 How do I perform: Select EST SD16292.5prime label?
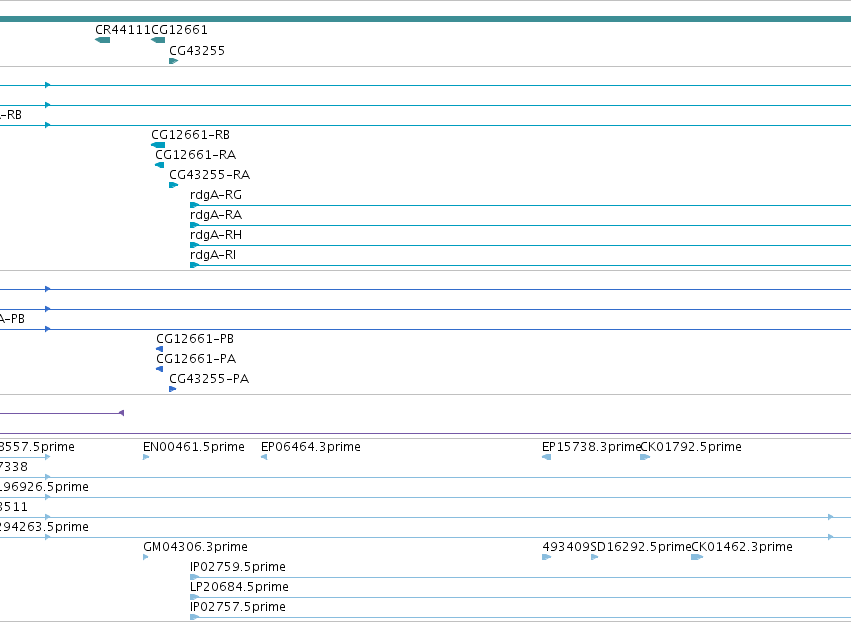641,547
